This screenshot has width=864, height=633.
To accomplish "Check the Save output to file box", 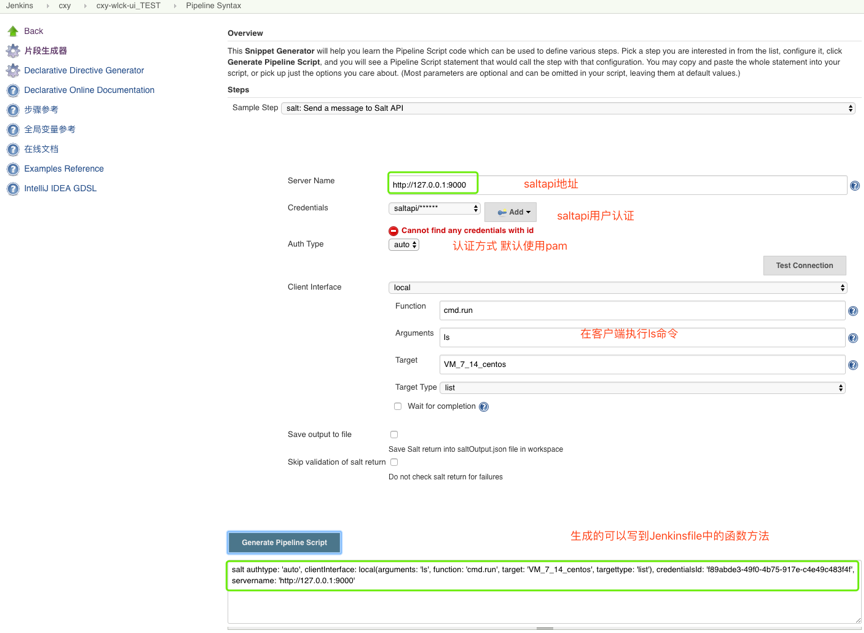I will tap(394, 435).
